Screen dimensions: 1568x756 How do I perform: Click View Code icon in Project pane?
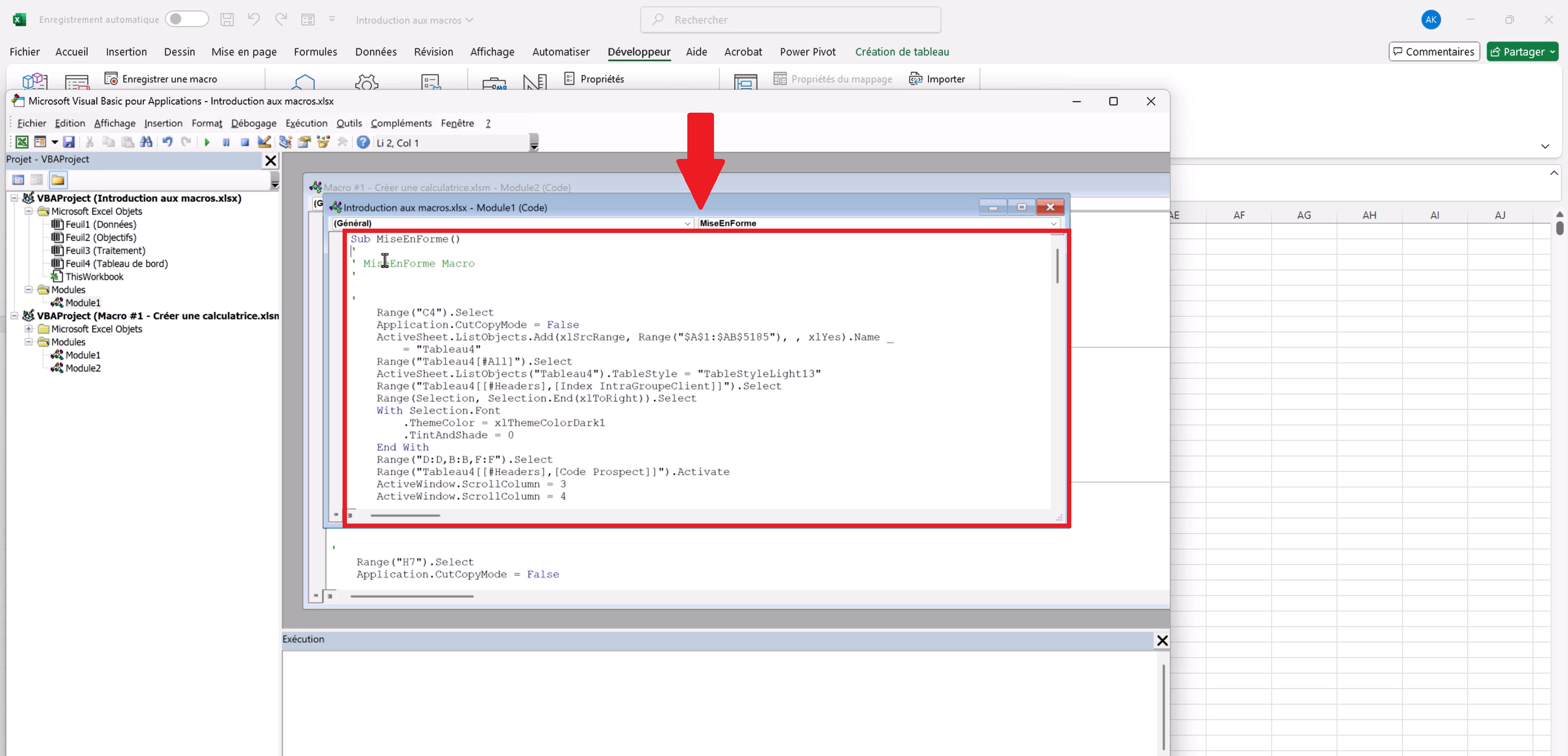19,180
